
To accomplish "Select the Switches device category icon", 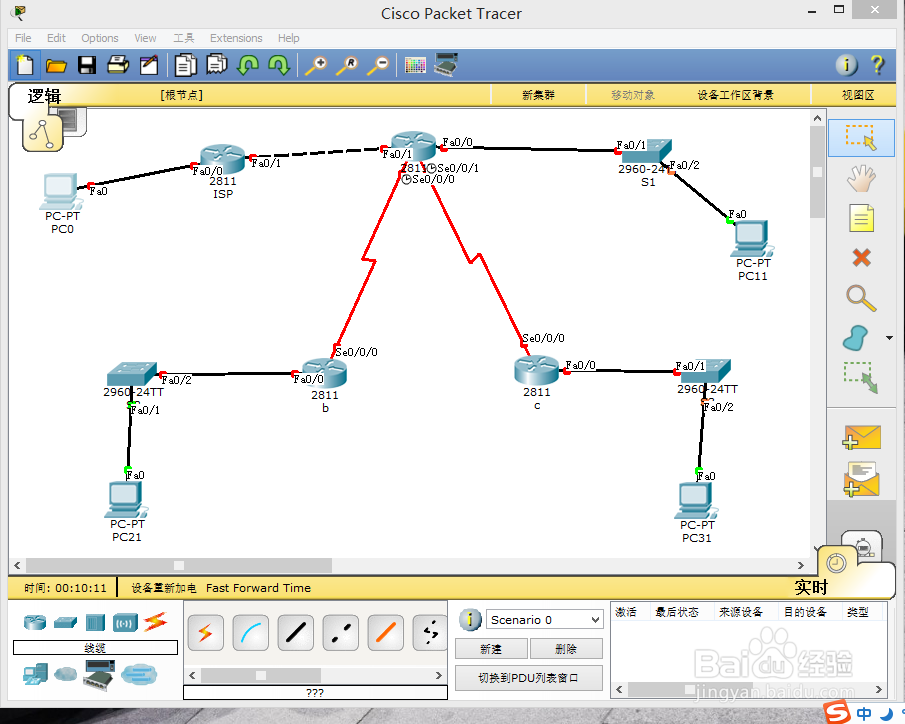I will pyautogui.click(x=65, y=622).
